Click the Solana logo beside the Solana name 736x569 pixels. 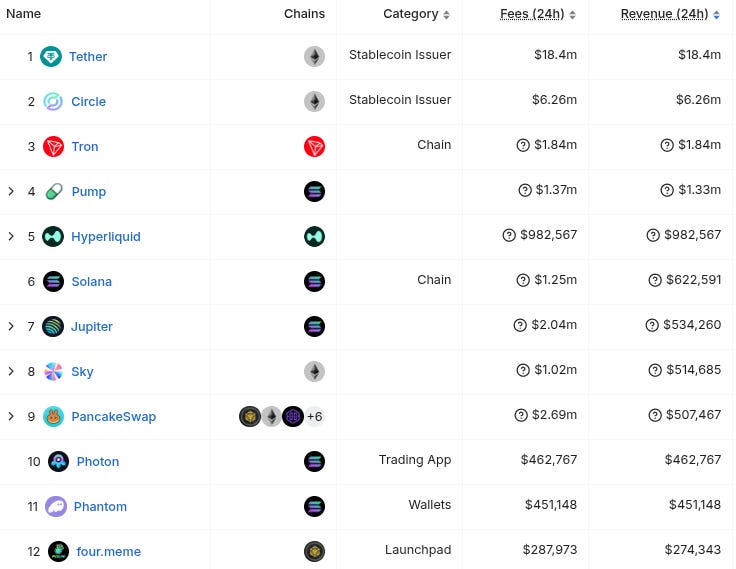pos(54,282)
